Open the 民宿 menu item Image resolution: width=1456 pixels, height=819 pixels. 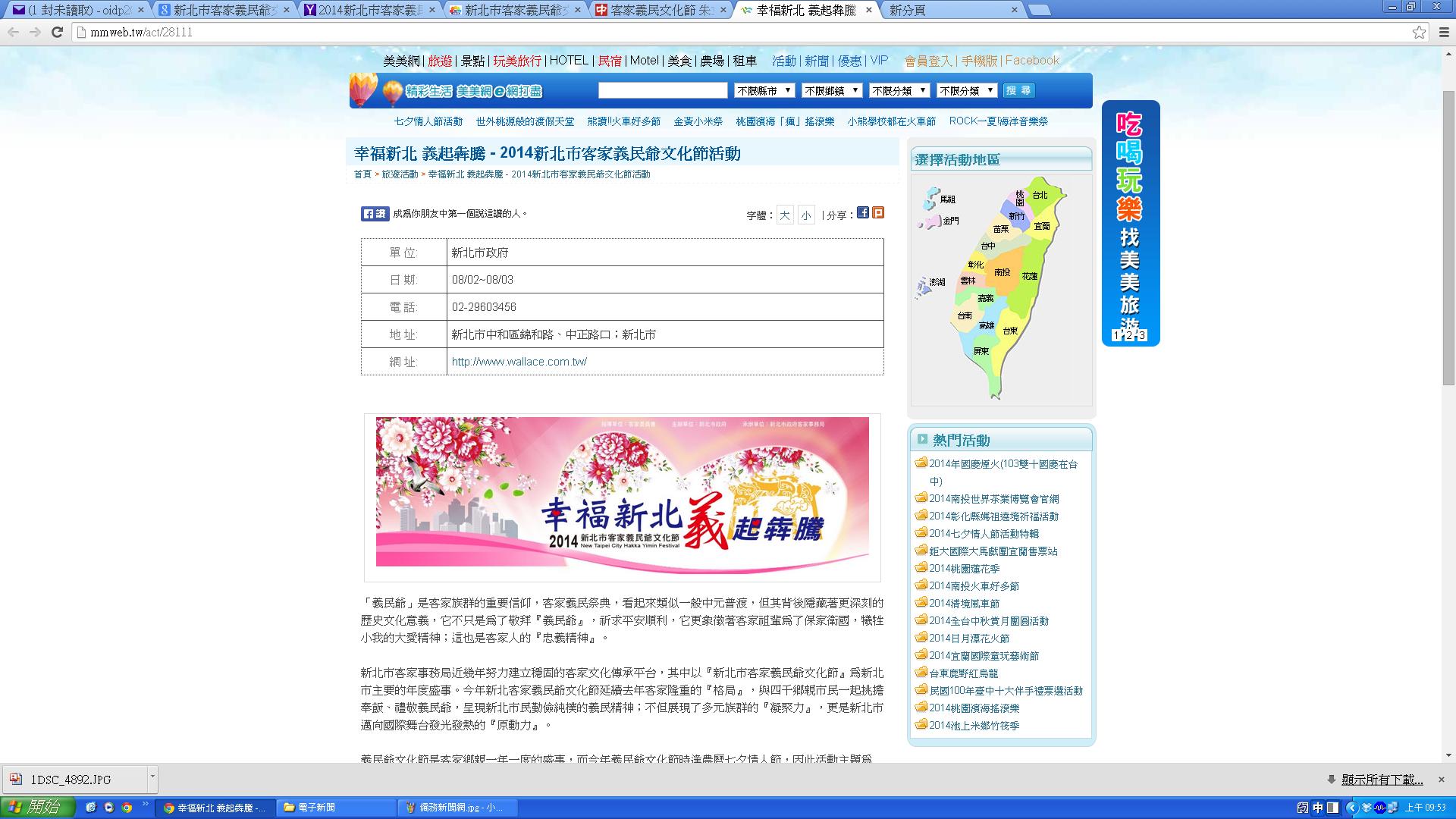point(610,61)
